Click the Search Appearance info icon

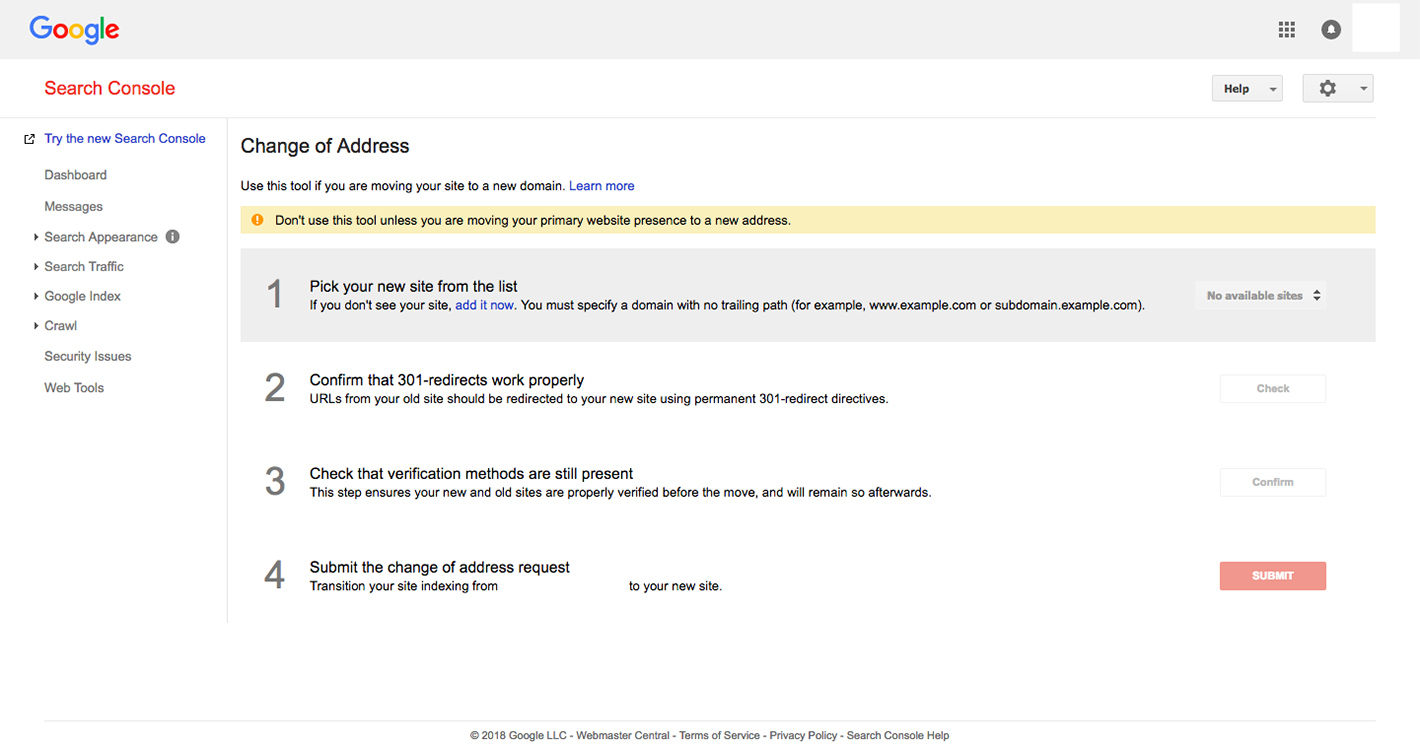pyautogui.click(x=173, y=237)
